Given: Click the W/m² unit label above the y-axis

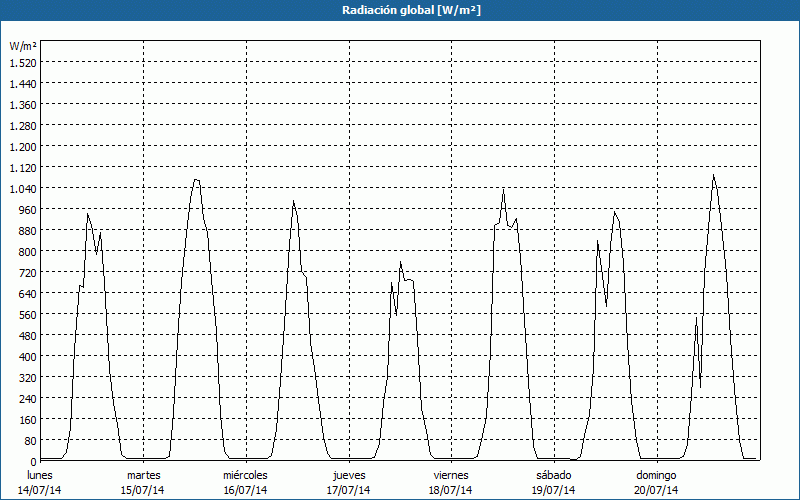Looking at the screenshot, I should [22, 46].
